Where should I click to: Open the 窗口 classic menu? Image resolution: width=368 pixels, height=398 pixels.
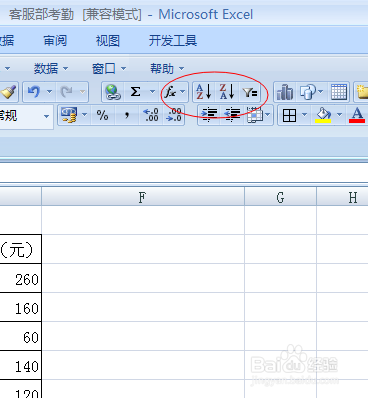click(109, 68)
